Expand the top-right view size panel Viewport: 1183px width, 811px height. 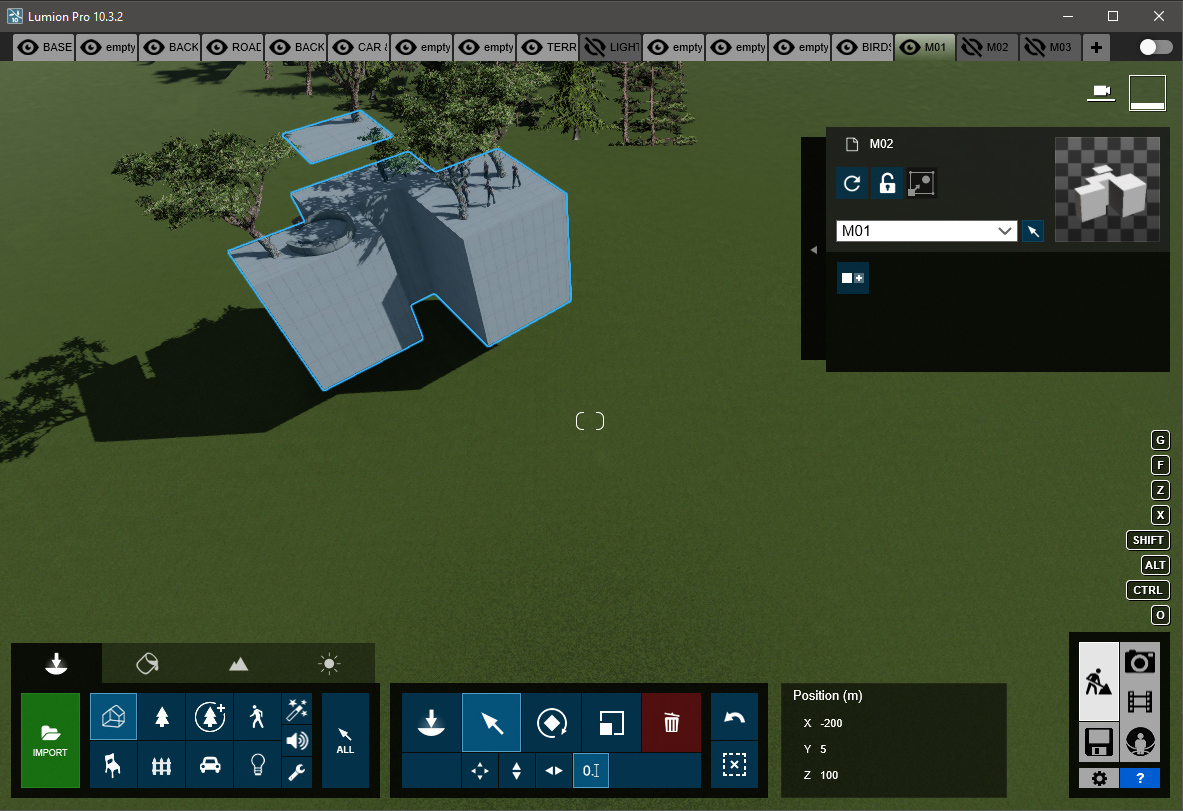tap(1147, 93)
